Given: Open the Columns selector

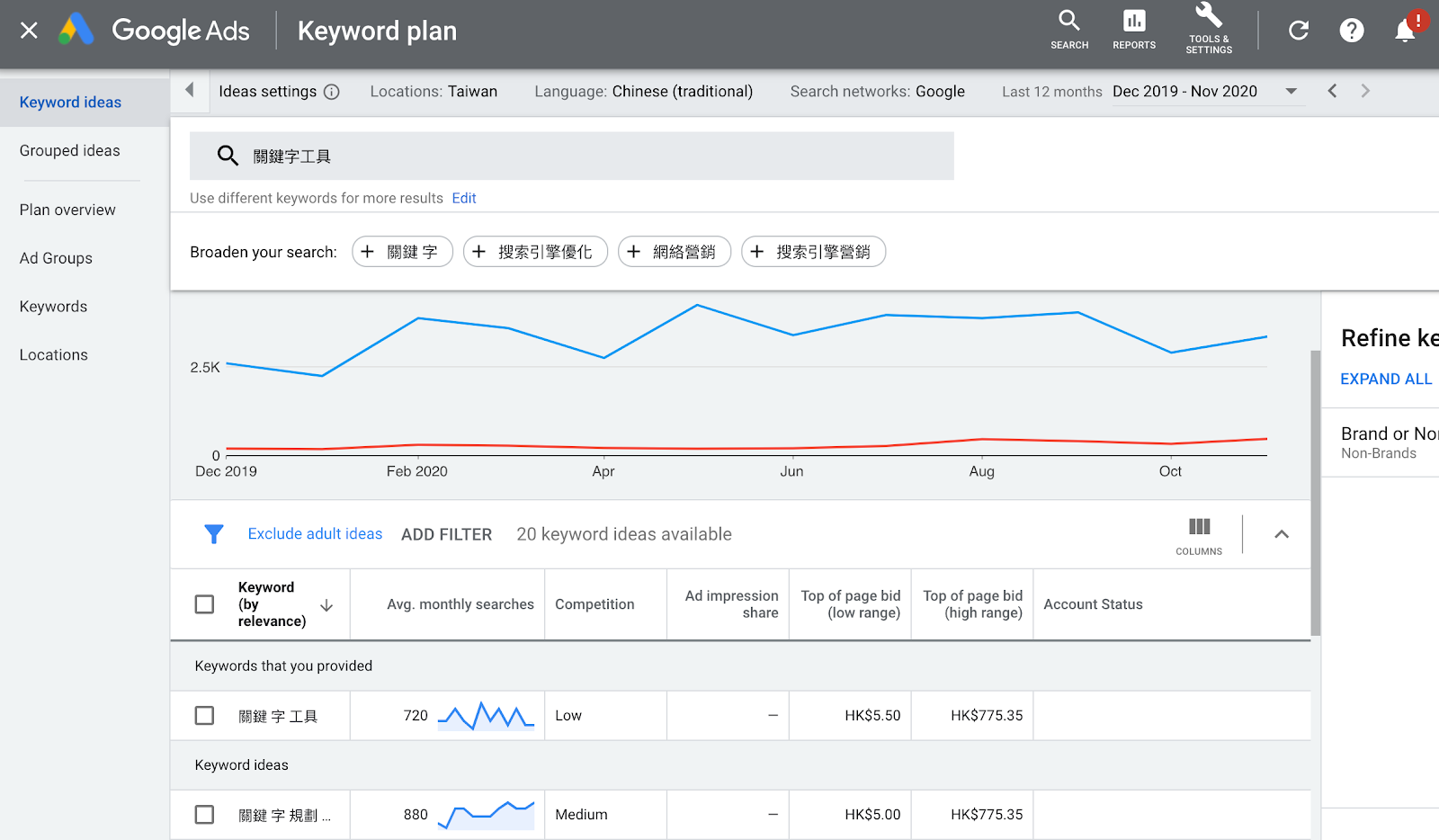Looking at the screenshot, I should 1199,535.
